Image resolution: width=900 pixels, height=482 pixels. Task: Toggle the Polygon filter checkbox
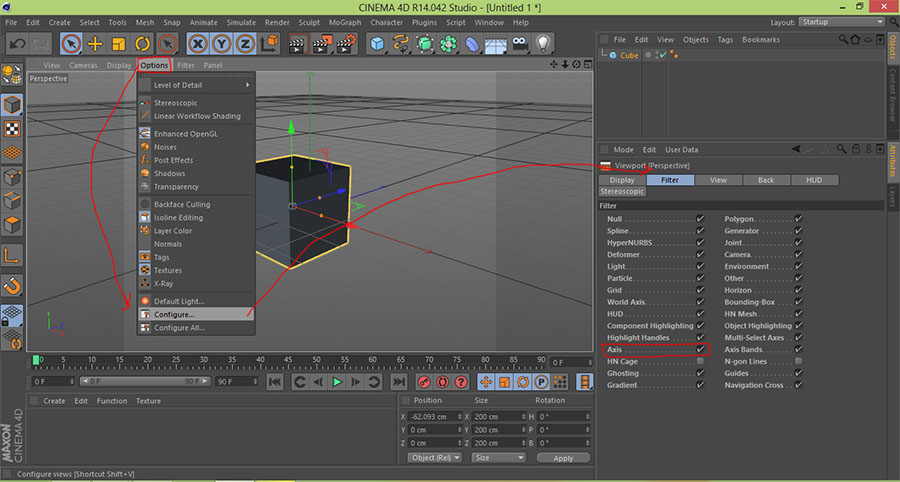[x=798, y=219]
